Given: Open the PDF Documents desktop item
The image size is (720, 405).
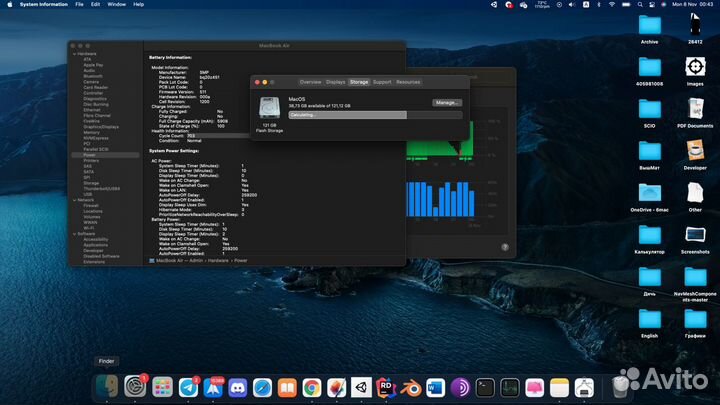Looking at the screenshot, I should (x=695, y=113).
